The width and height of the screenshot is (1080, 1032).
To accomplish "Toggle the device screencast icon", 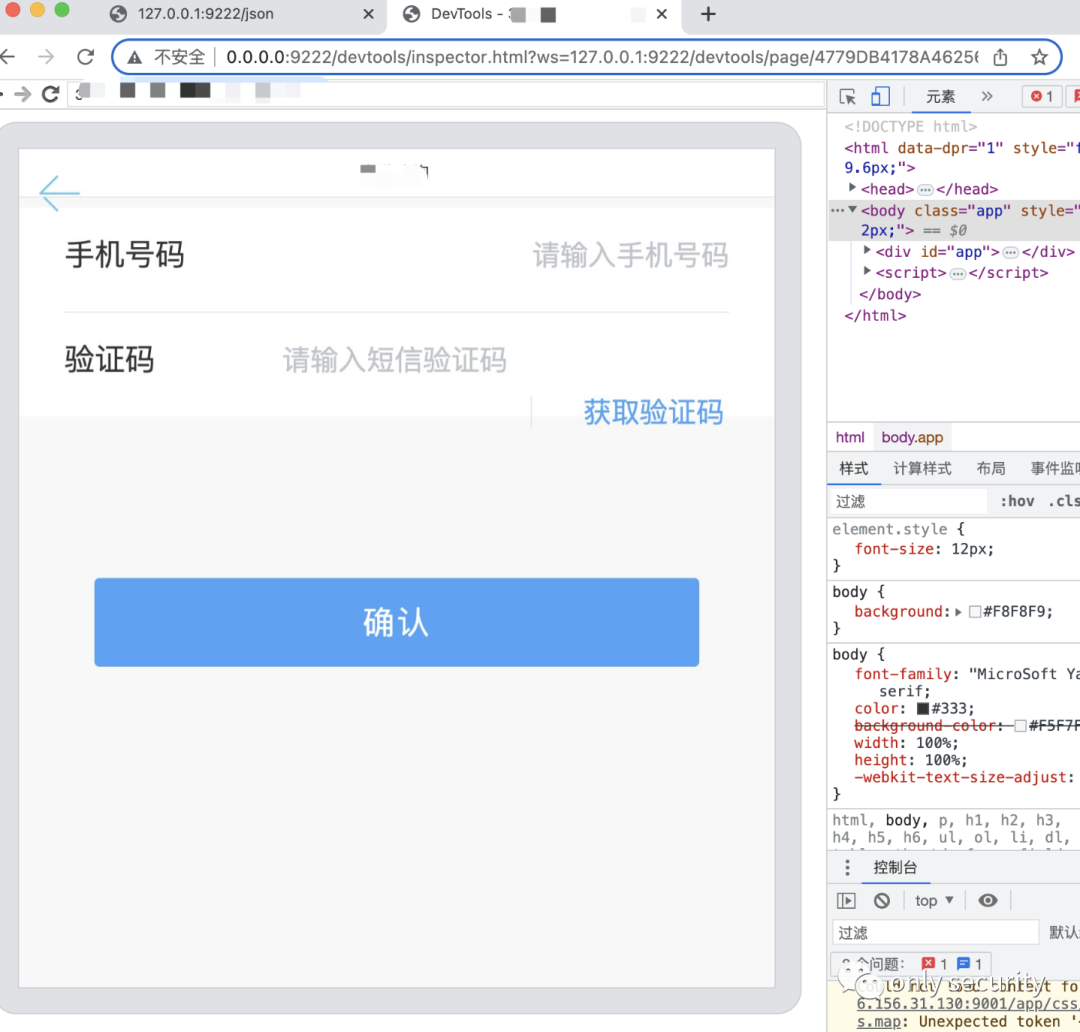I will [x=880, y=96].
